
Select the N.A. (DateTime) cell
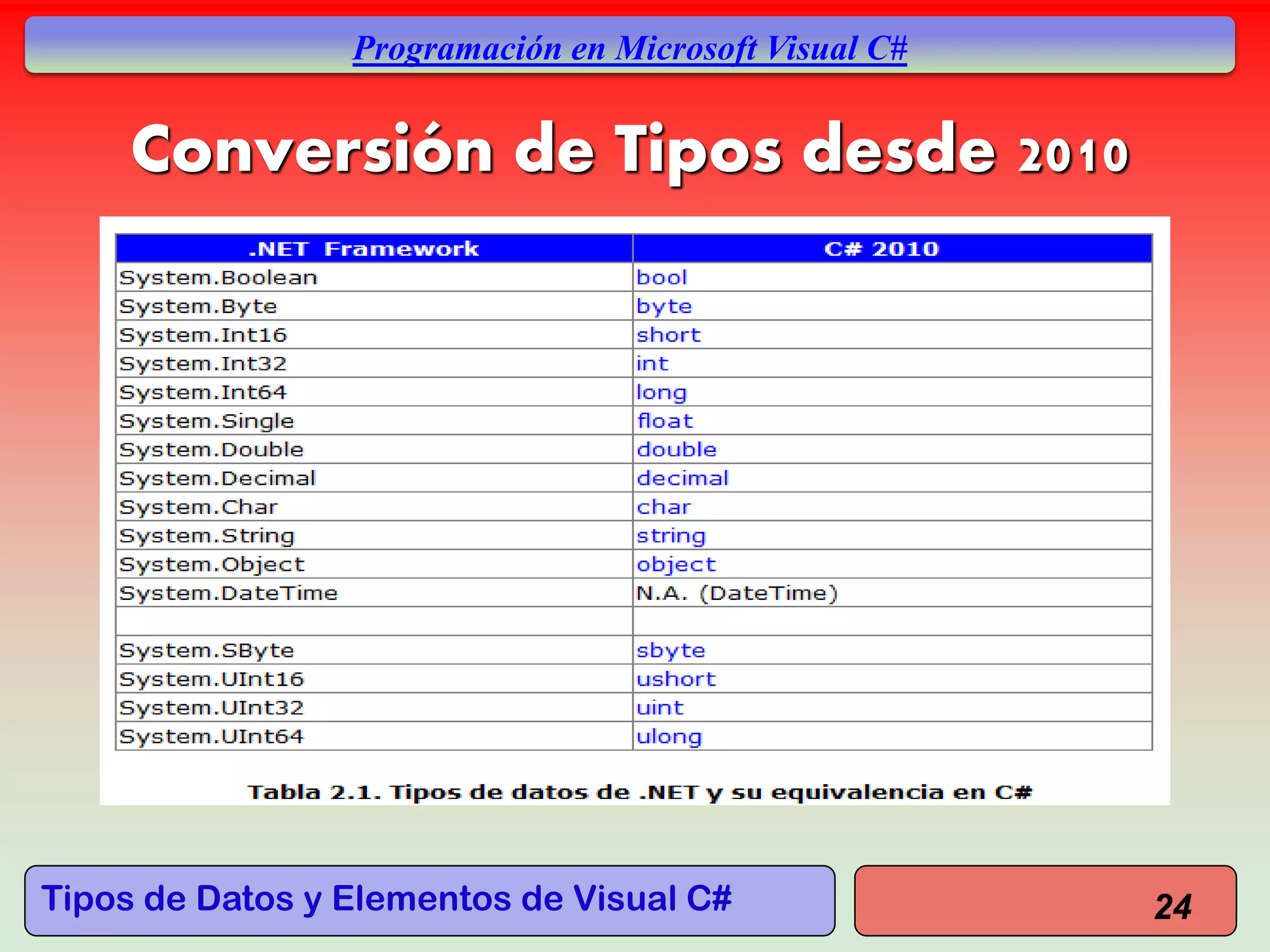892,593
